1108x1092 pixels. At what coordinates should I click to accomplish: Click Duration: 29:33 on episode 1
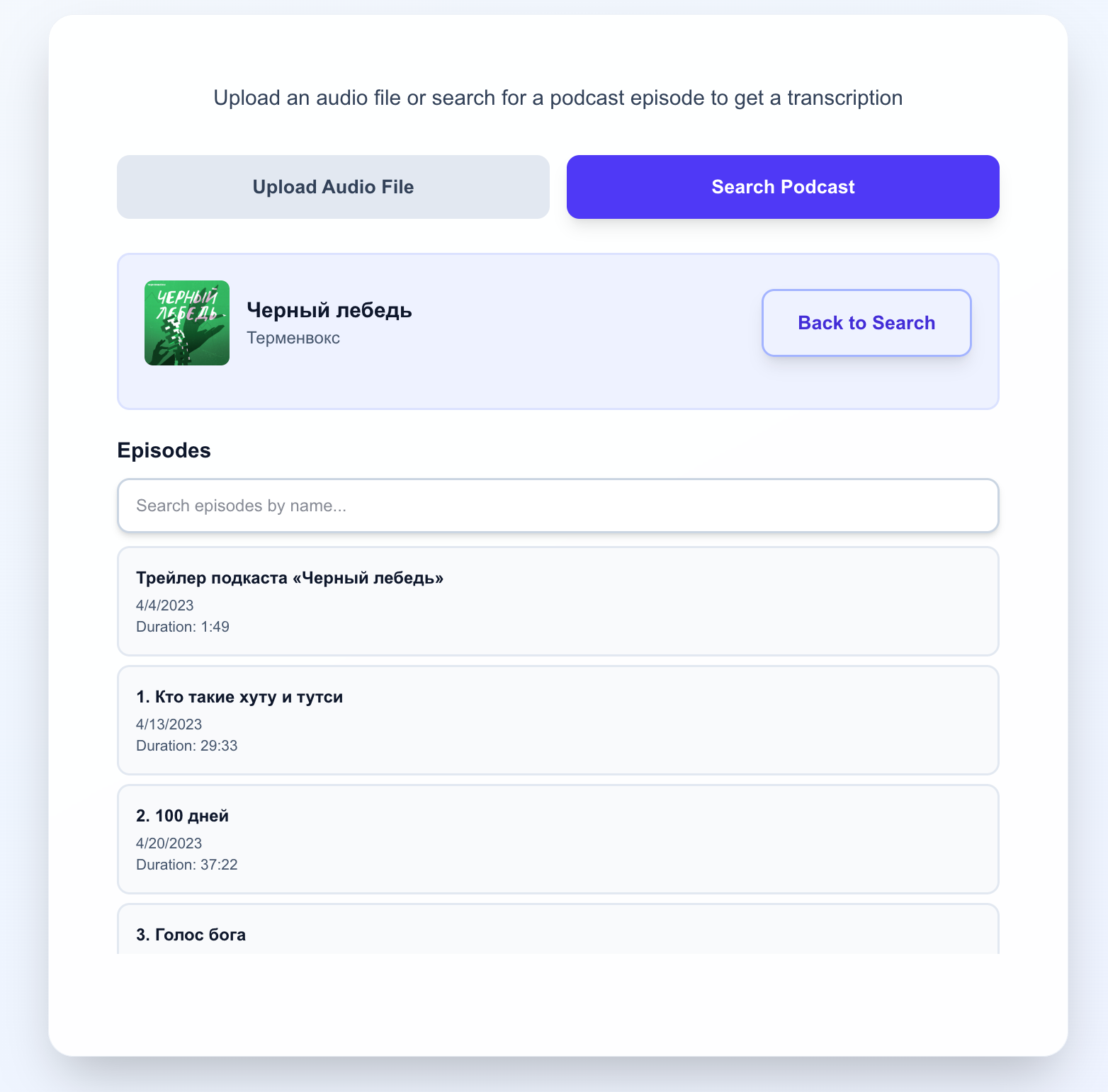(x=186, y=746)
